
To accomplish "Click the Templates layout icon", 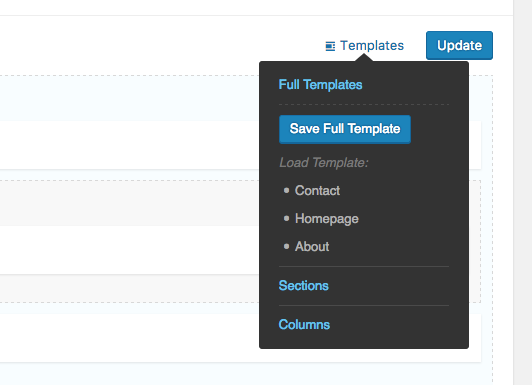I will (330, 46).
